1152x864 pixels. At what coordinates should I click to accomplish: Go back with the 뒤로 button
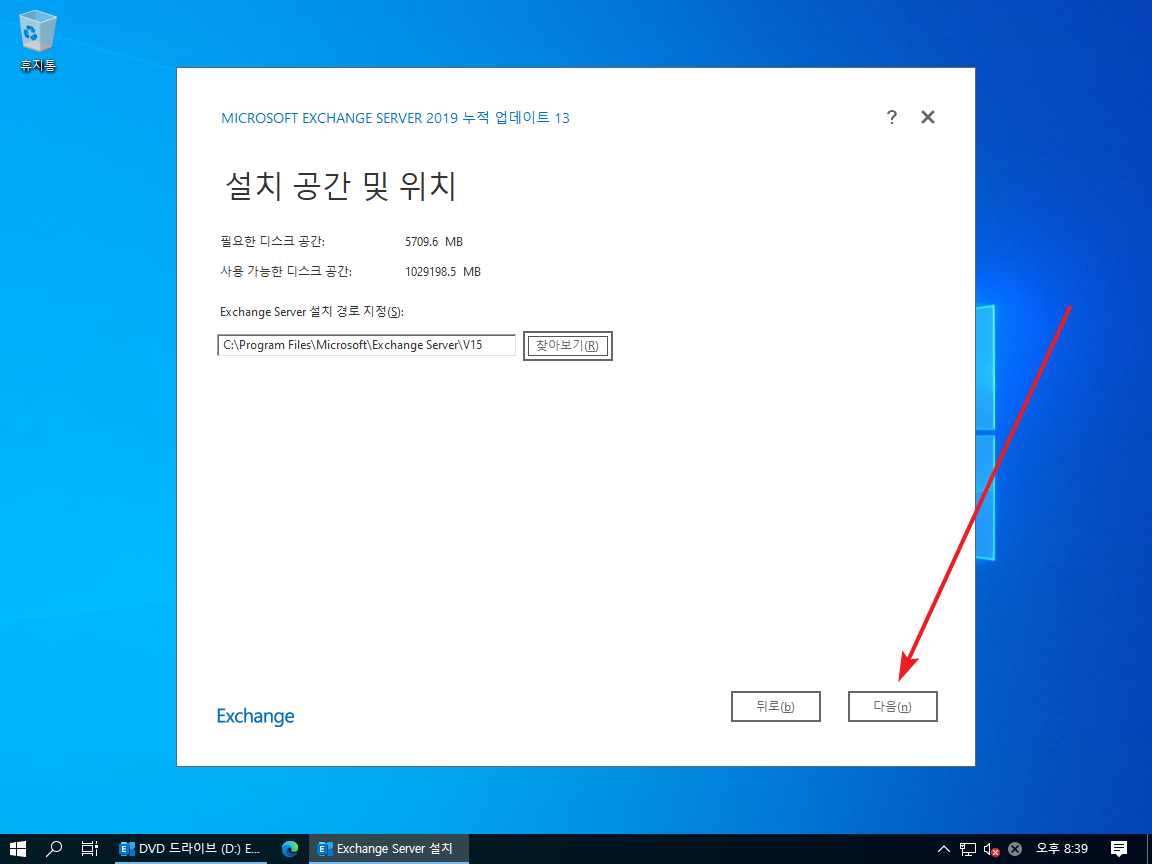[x=775, y=707]
